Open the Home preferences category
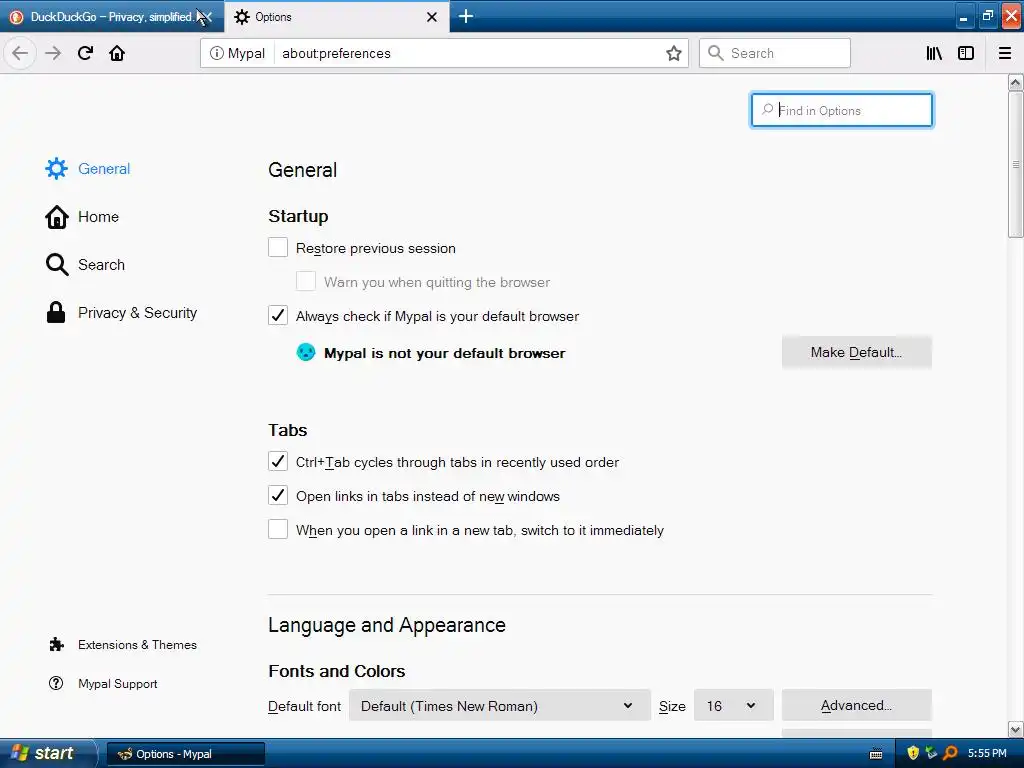The image size is (1024, 768). (82, 217)
